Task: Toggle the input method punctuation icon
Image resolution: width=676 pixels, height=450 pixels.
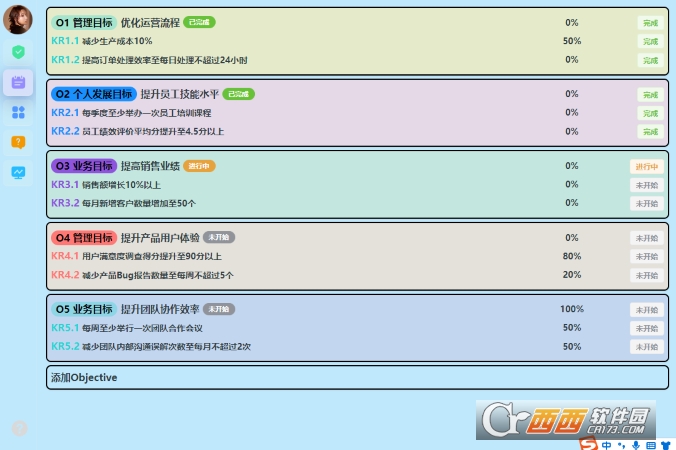Action: point(621,445)
